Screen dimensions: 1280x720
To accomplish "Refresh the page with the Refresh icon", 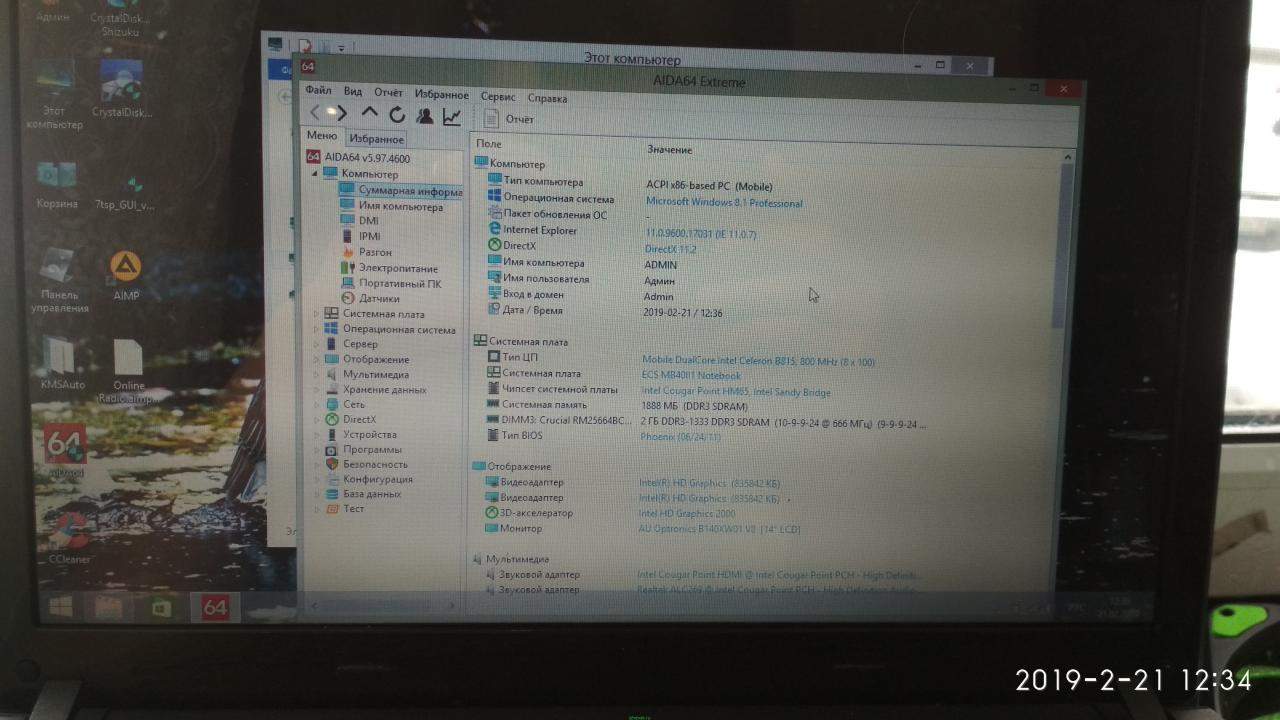I will [x=397, y=115].
